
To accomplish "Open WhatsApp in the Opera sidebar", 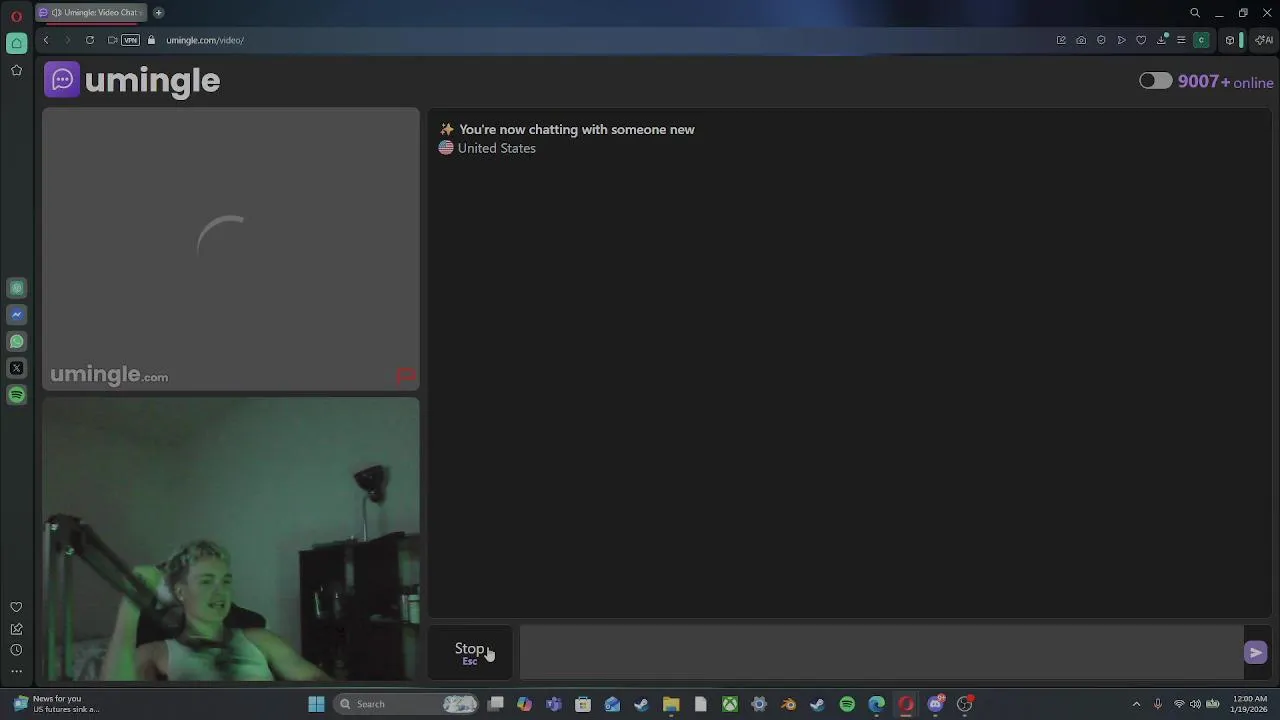I will tap(16, 341).
